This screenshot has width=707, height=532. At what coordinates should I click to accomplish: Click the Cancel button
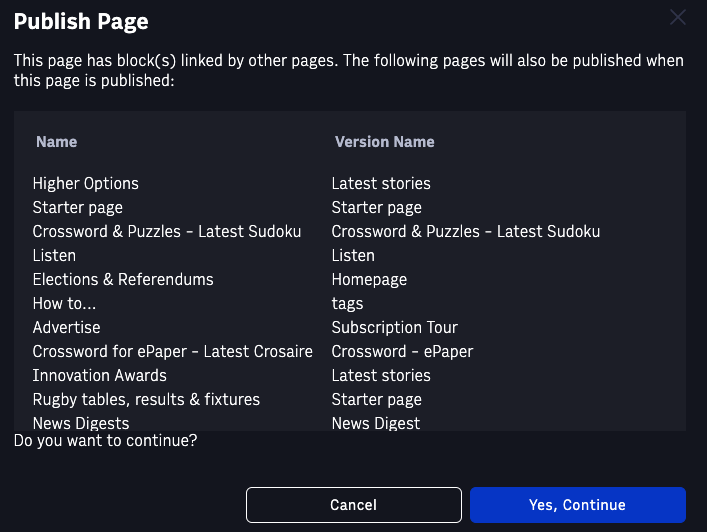tap(354, 505)
